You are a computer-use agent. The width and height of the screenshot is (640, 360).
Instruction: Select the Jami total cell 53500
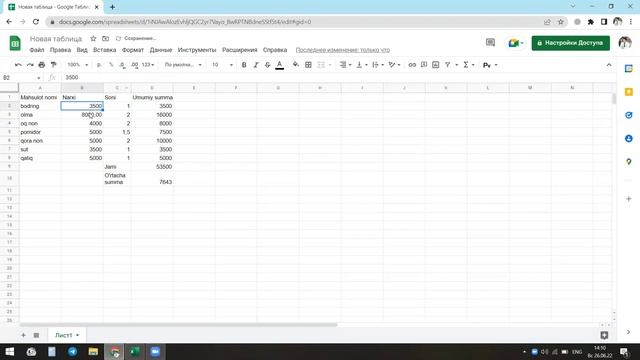(152, 167)
